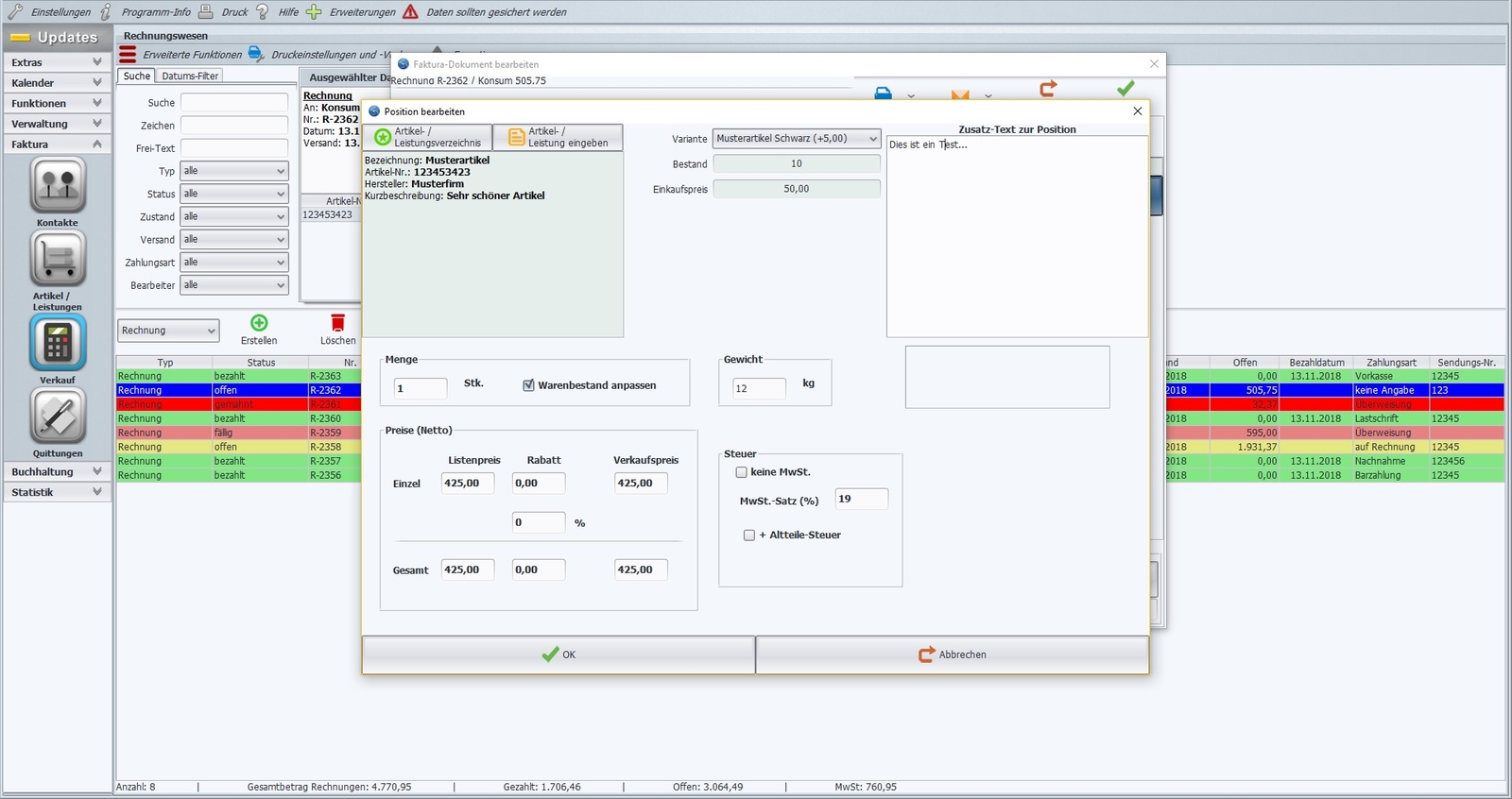Viewport: 1512px width, 799px height.
Task: Click Abbrechen button
Action: pyautogui.click(x=953, y=654)
